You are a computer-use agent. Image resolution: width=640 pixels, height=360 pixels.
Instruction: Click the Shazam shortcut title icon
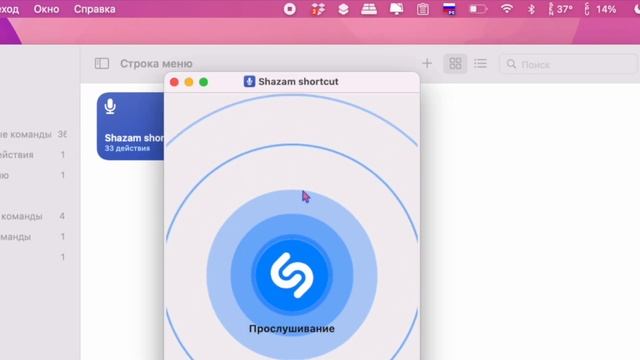249,82
